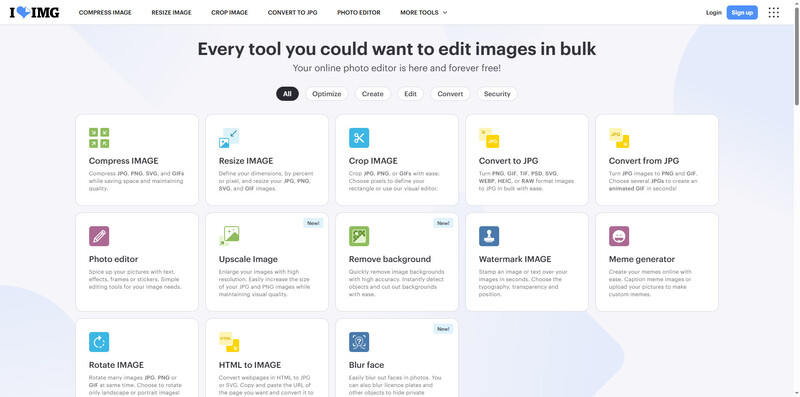Click the Rotate IMAGE icon
The image size is (800, 397).
pos(99,342)
